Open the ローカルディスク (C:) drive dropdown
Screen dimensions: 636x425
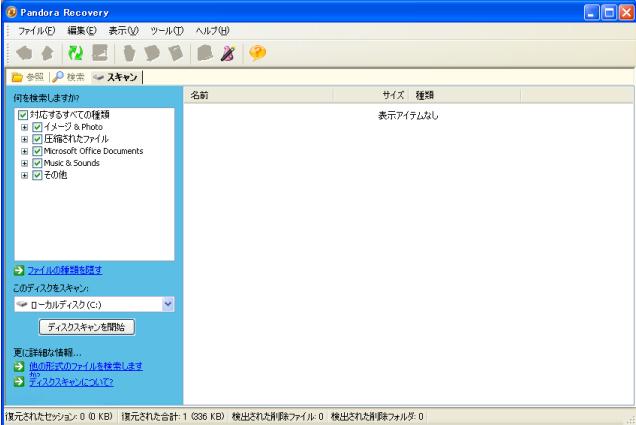(x=168, y=304)
